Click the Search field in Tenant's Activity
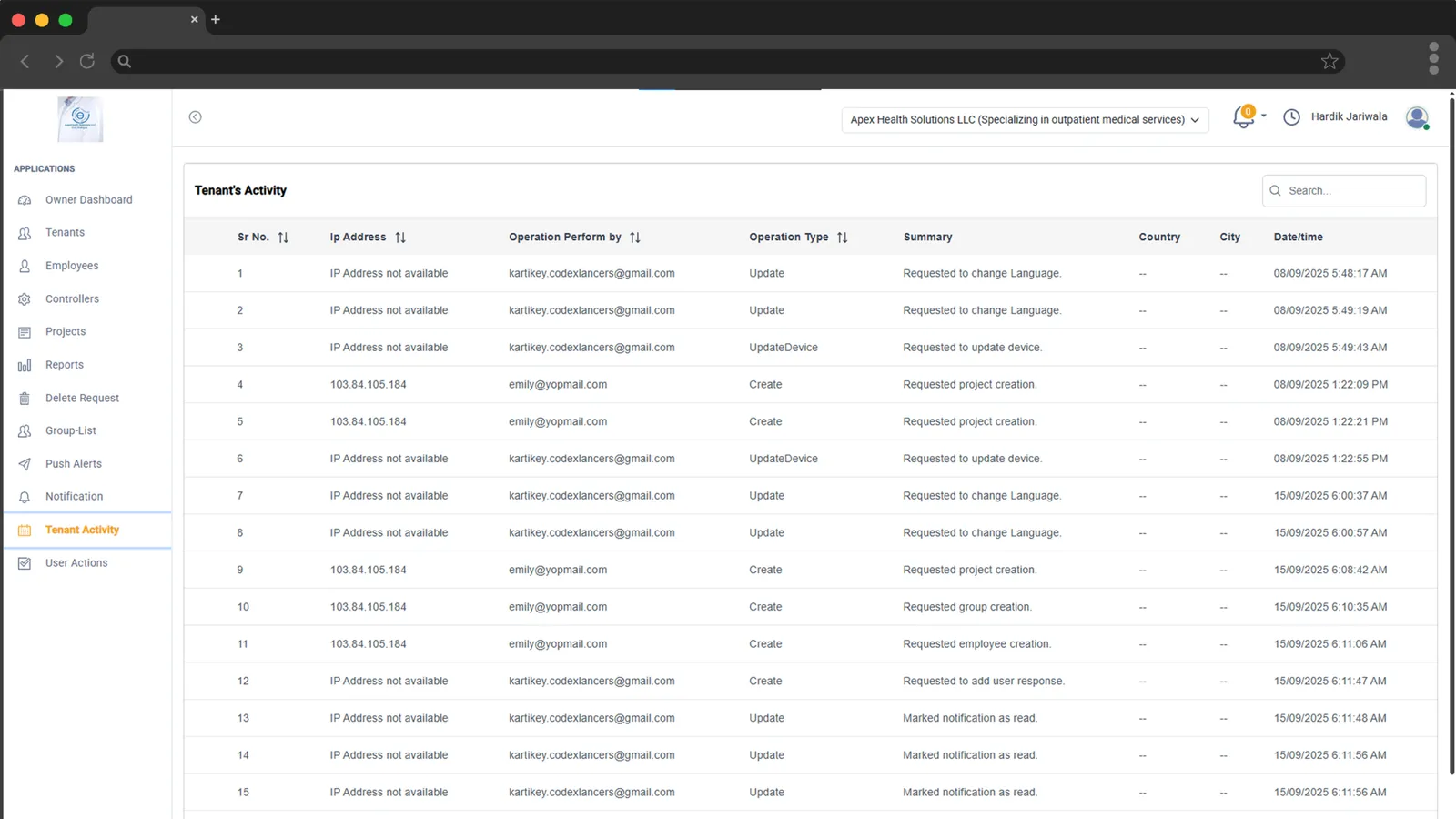Screen dimensions: 1456x819 click(x=1344, y=191)
